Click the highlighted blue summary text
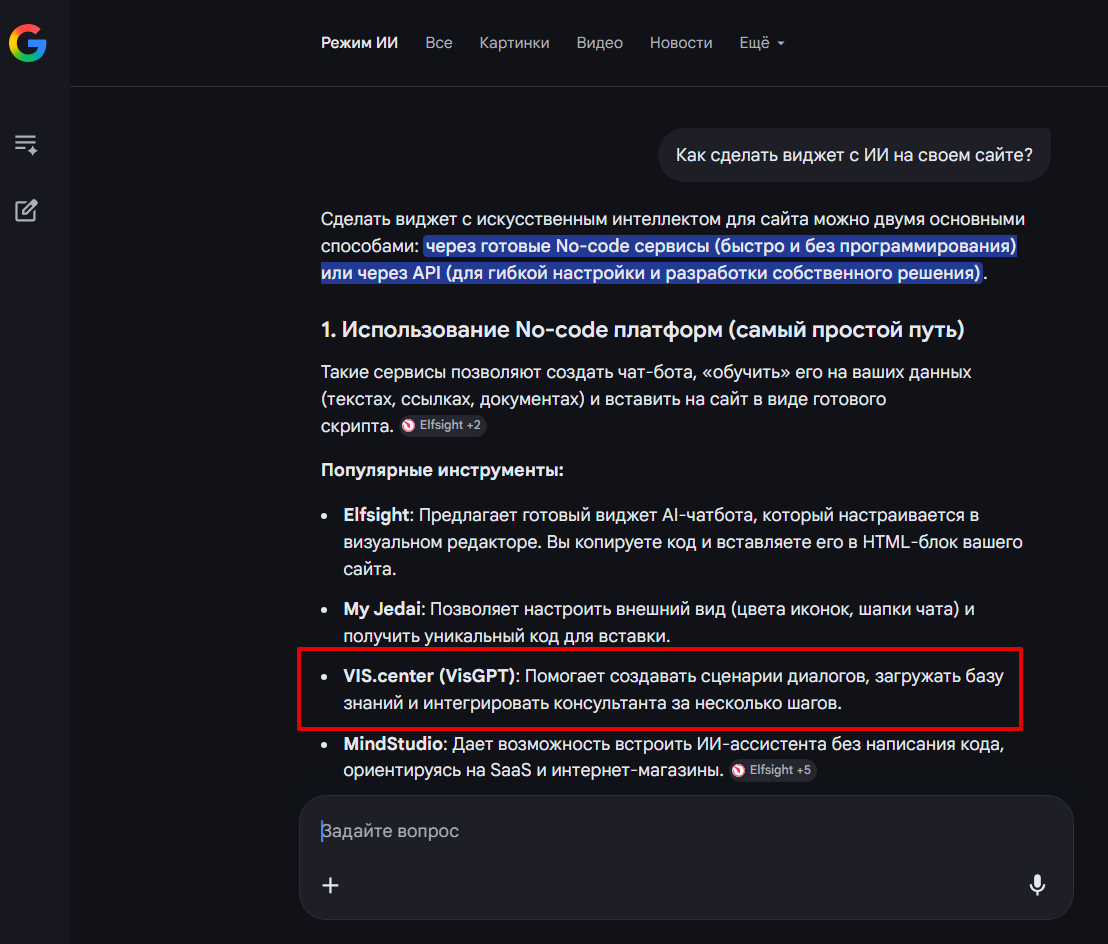The image size is (1108, 944). click(x=668, y=260)
